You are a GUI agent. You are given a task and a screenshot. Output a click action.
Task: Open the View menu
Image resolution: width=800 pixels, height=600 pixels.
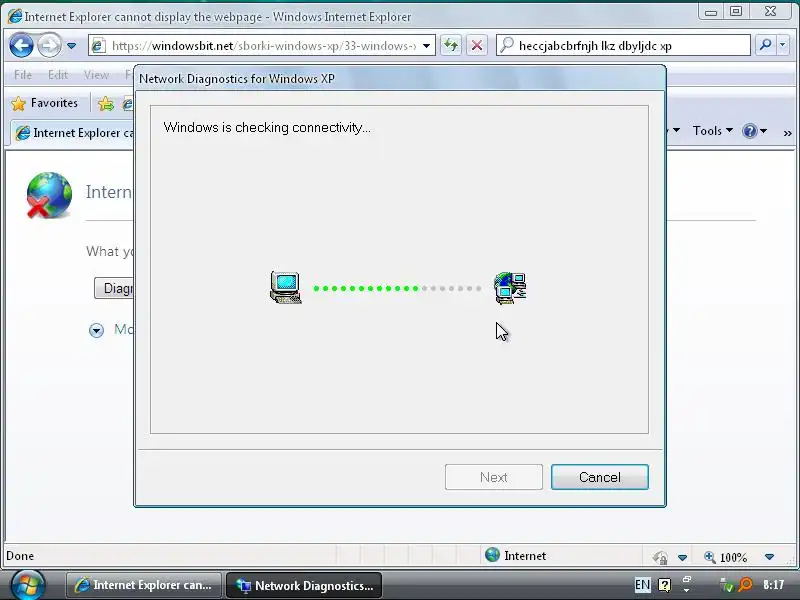coord(96,75)
